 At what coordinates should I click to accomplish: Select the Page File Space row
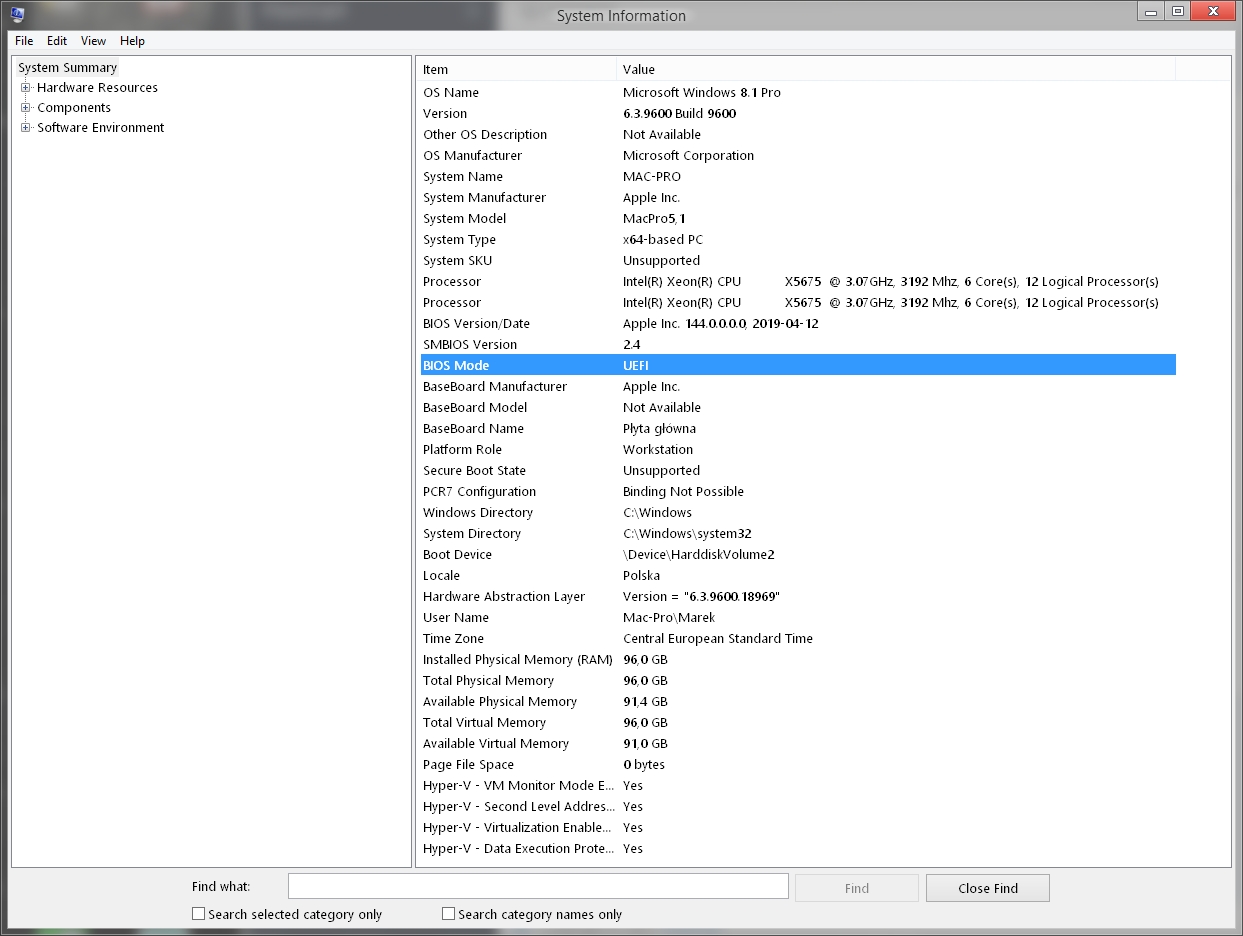[x=798, y=765]
